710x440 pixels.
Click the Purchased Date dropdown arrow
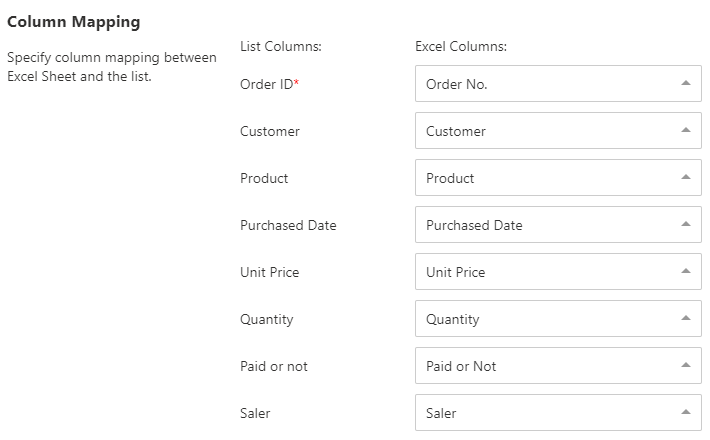coord(686,224)
